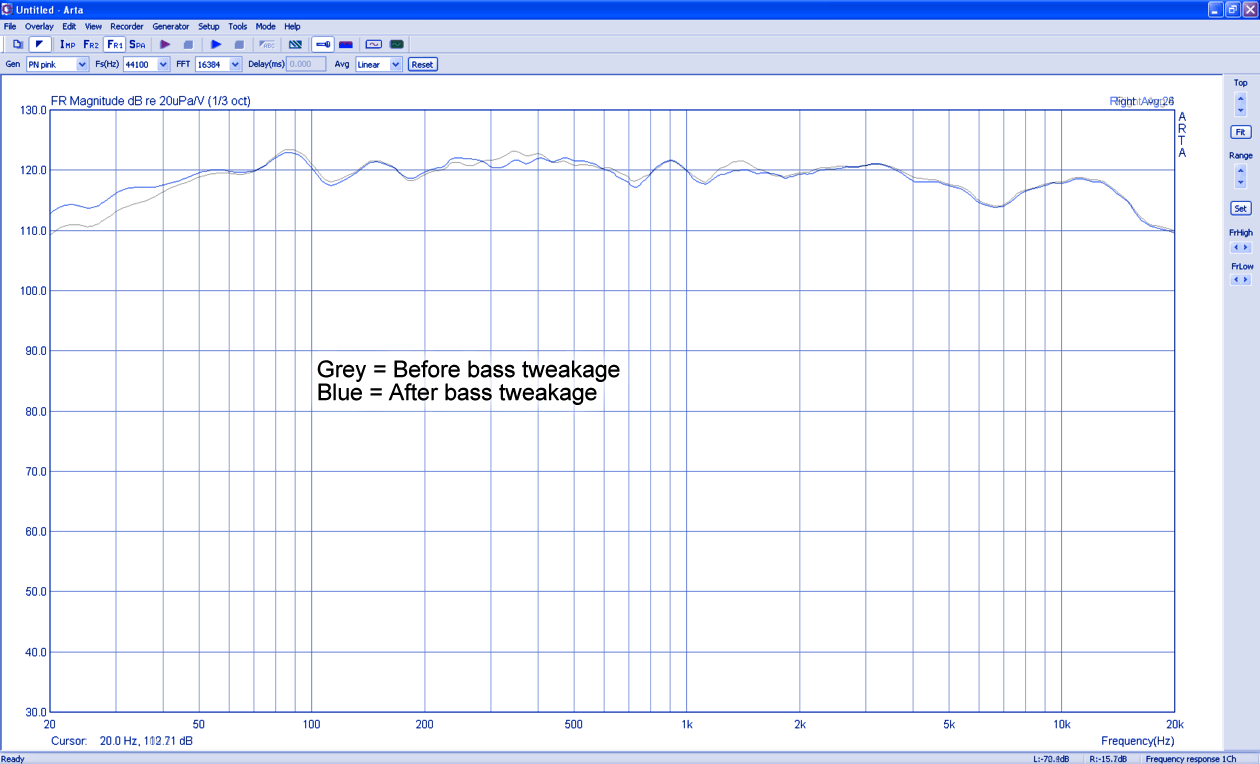1260x764 pixels.
Task: Toggle the impulse marker toolbar icon
Action: point(40,44)
